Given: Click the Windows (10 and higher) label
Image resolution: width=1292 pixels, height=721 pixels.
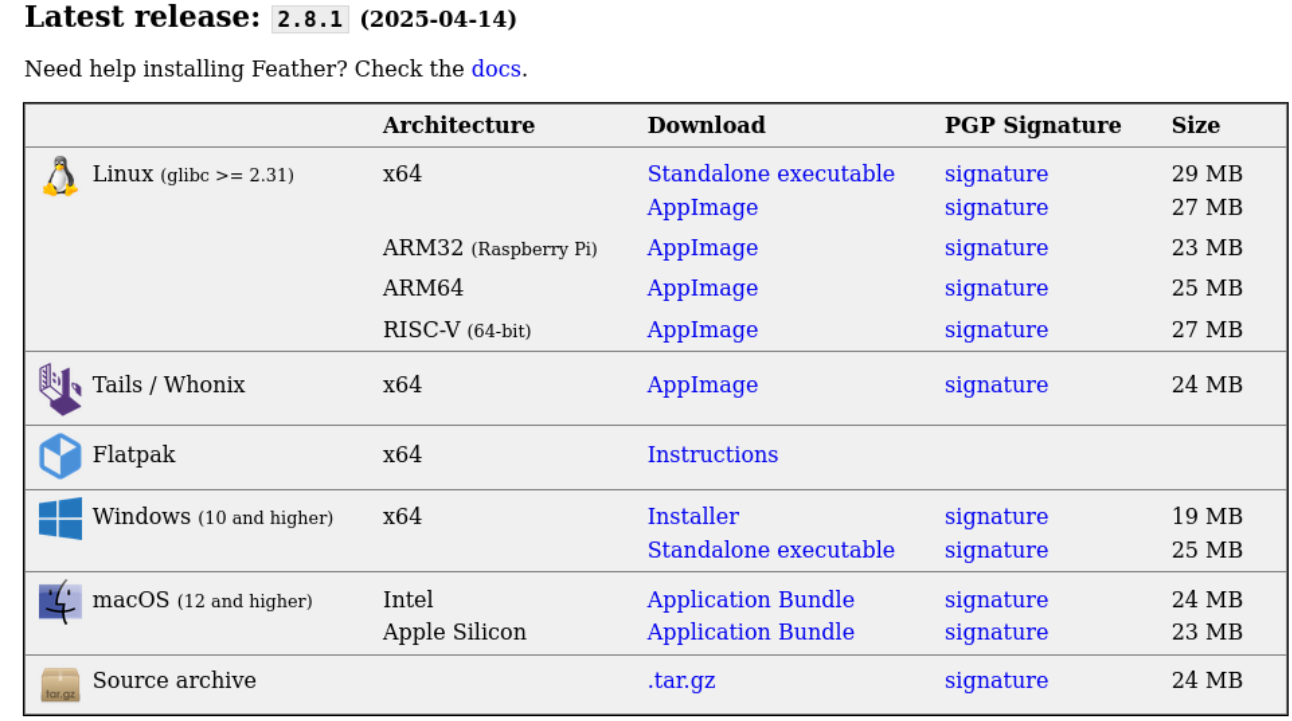Looking at the screenshot, I should pyautogui.click(x=213, y=517).
